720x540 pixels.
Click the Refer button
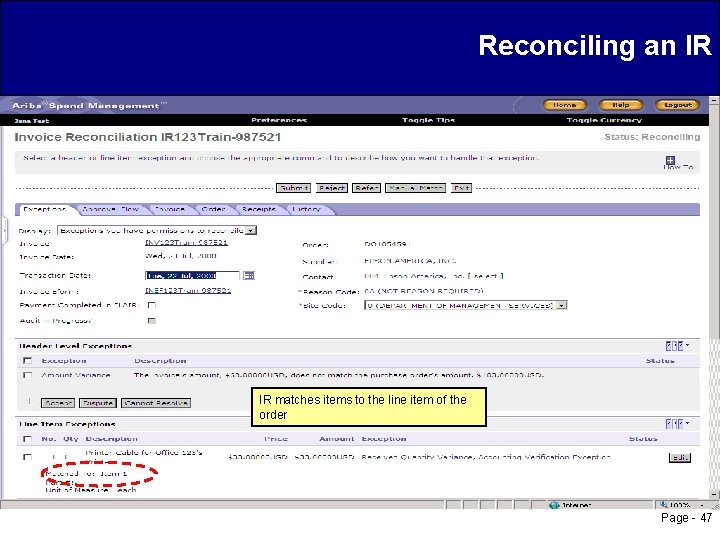[x=366, y=188]
